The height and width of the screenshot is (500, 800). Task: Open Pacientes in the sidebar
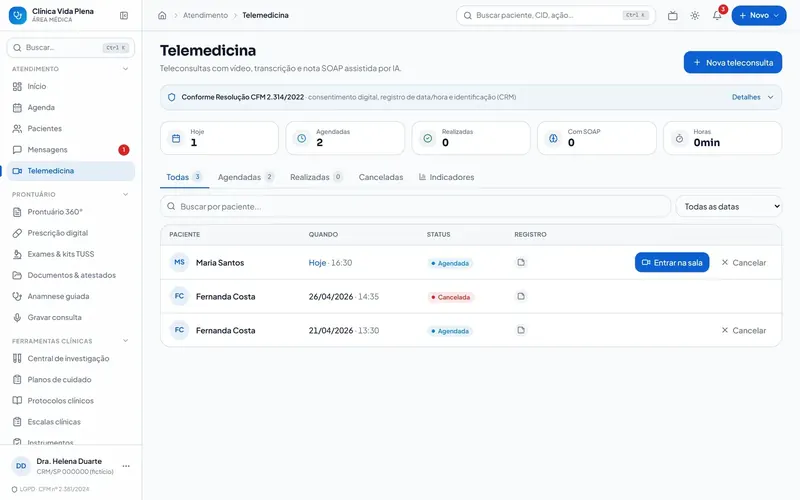(70, 129)
